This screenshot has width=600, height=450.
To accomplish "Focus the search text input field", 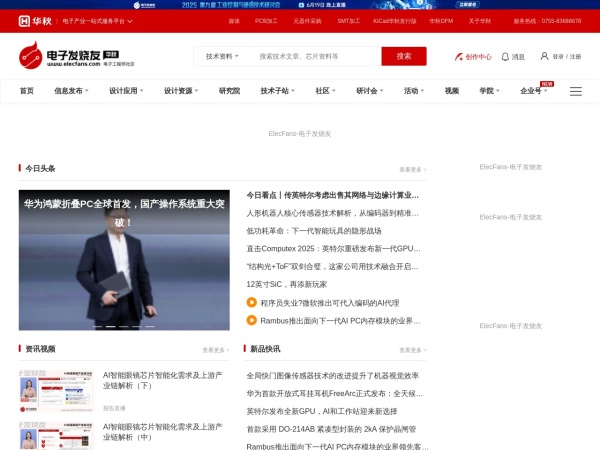I will point(318,56).
